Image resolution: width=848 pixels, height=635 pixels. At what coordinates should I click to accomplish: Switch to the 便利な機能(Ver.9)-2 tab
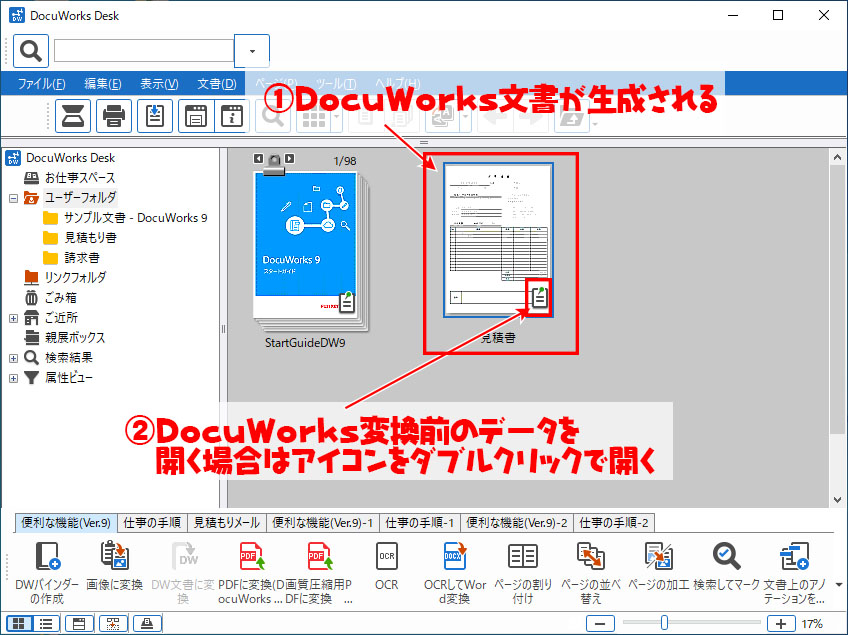coord(517,522)
